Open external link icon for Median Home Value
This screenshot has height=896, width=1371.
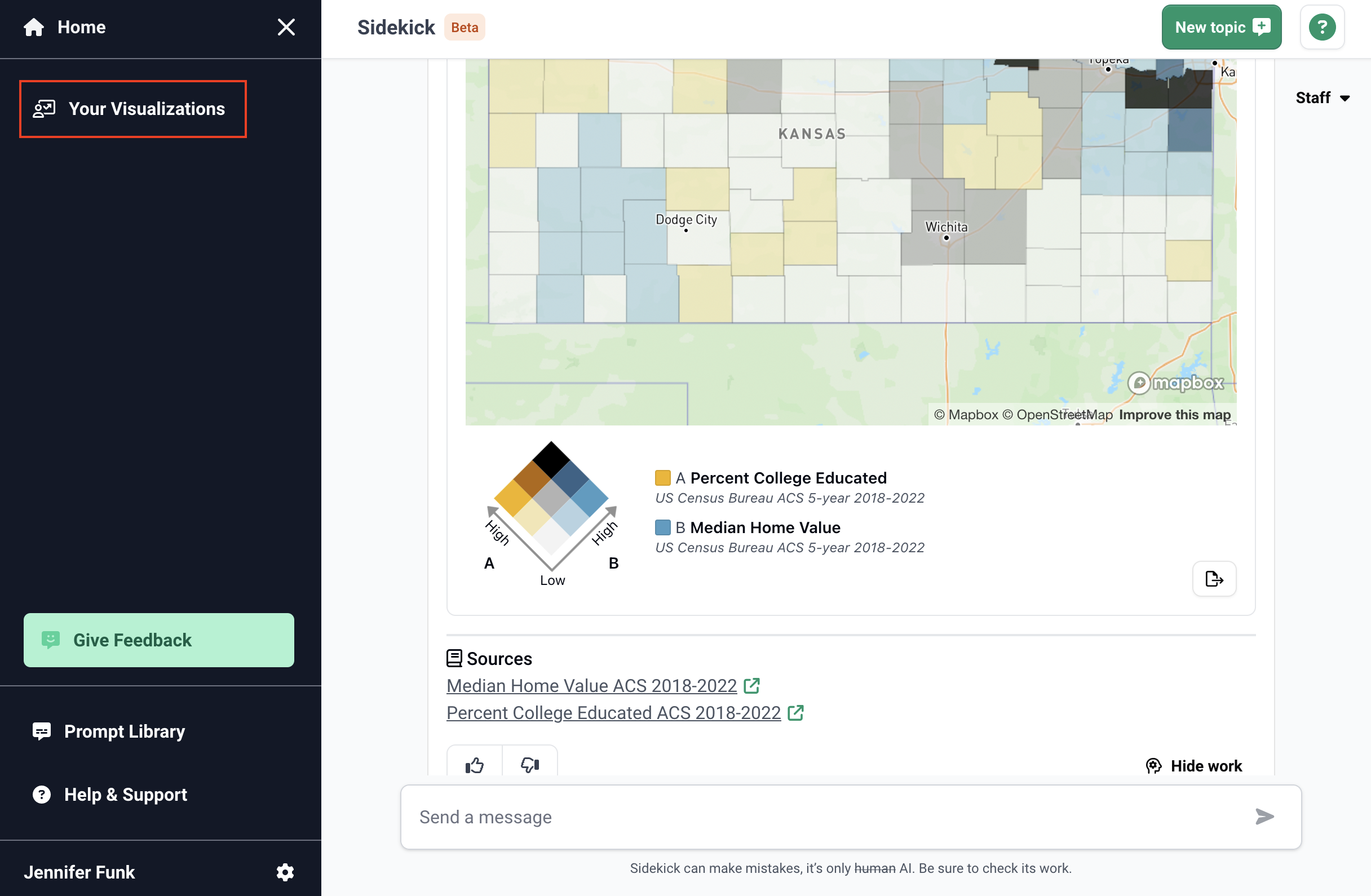pos(751,685)
